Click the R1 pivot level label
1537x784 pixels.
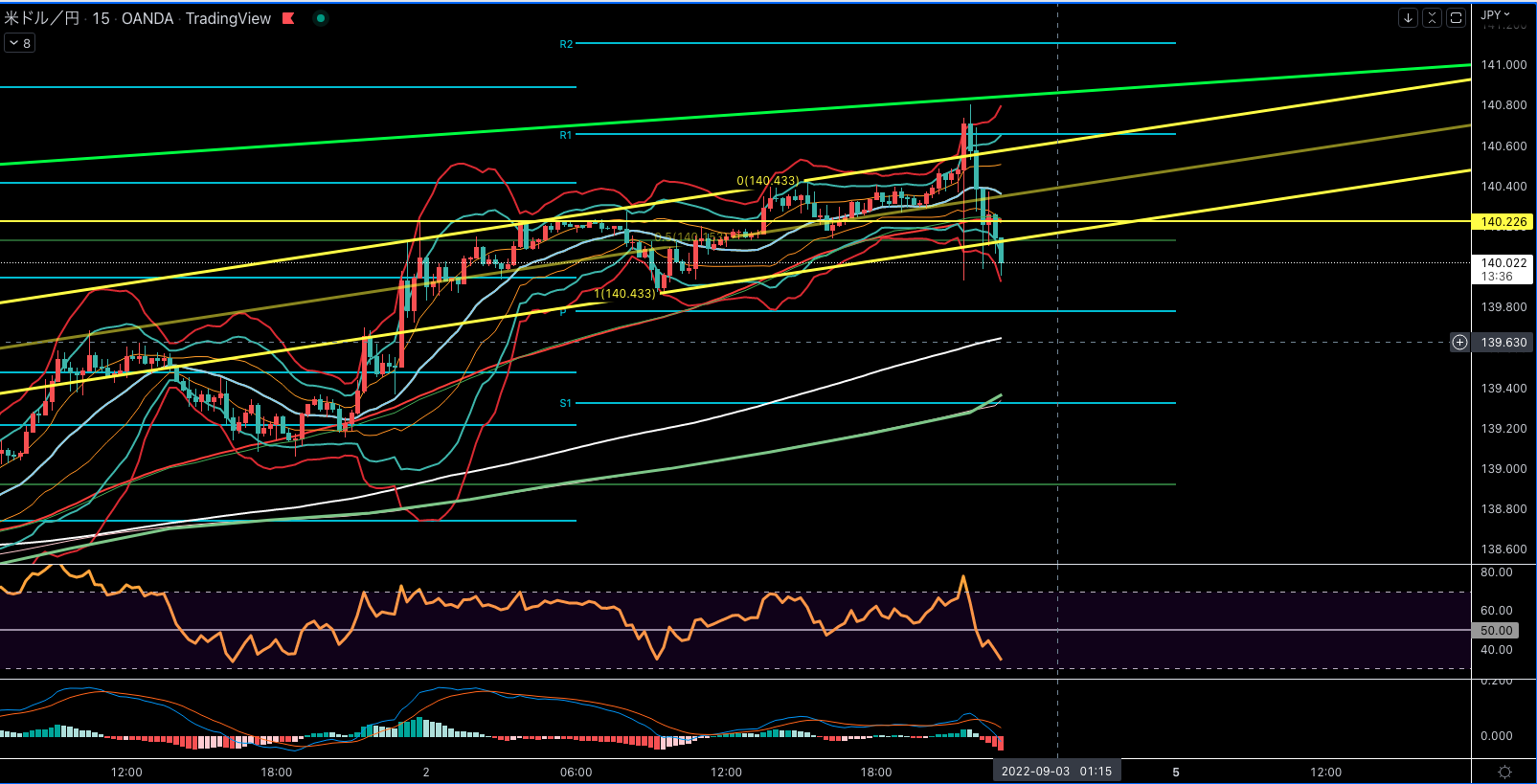coord(566,135)
